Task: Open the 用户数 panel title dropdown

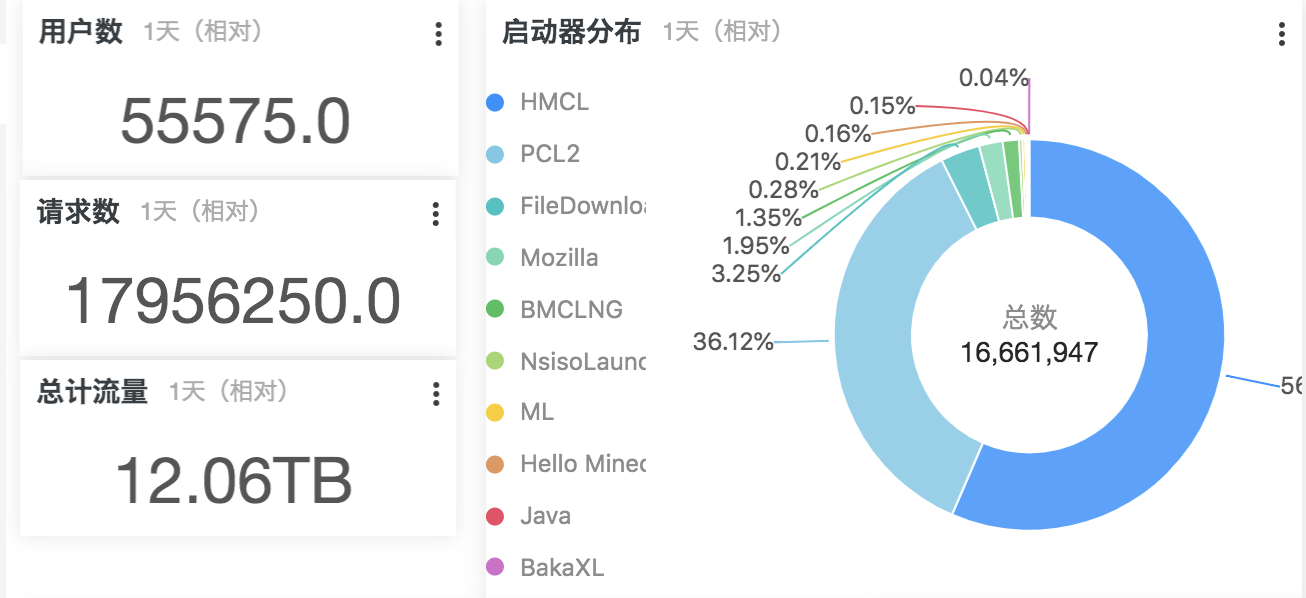Action: [x=79, y=31]
